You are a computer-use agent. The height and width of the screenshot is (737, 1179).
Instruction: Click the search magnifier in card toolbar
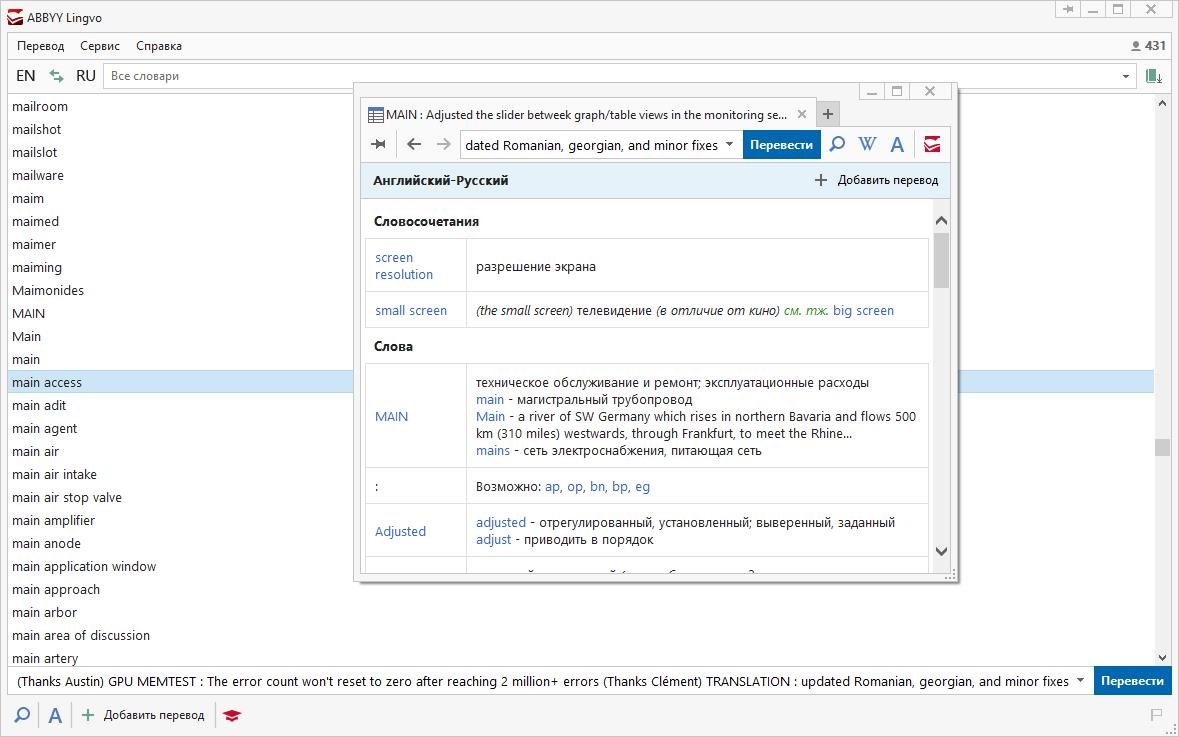pos(837,145)
